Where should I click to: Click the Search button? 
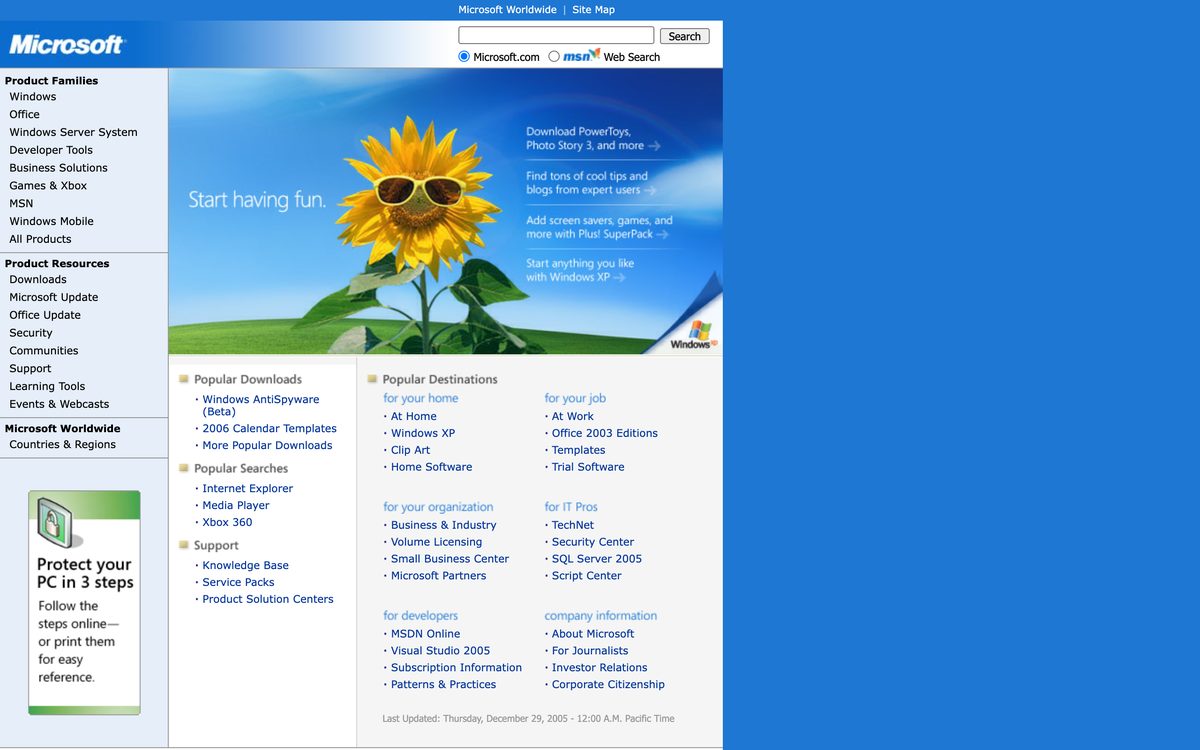tap(685, 36)
